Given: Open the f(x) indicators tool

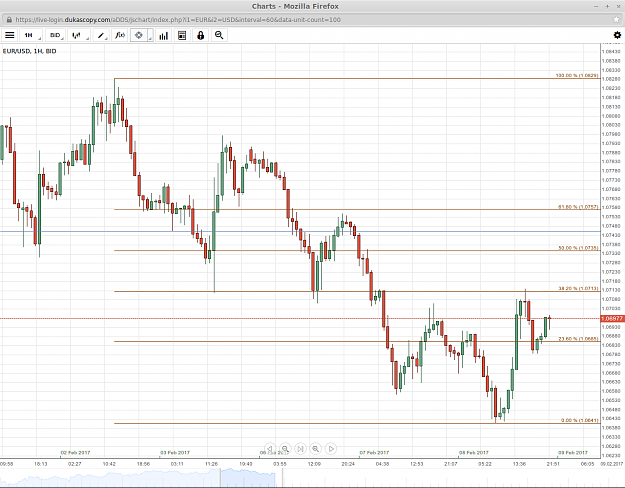Looking at the screenshot, I should tap(120, 35).
